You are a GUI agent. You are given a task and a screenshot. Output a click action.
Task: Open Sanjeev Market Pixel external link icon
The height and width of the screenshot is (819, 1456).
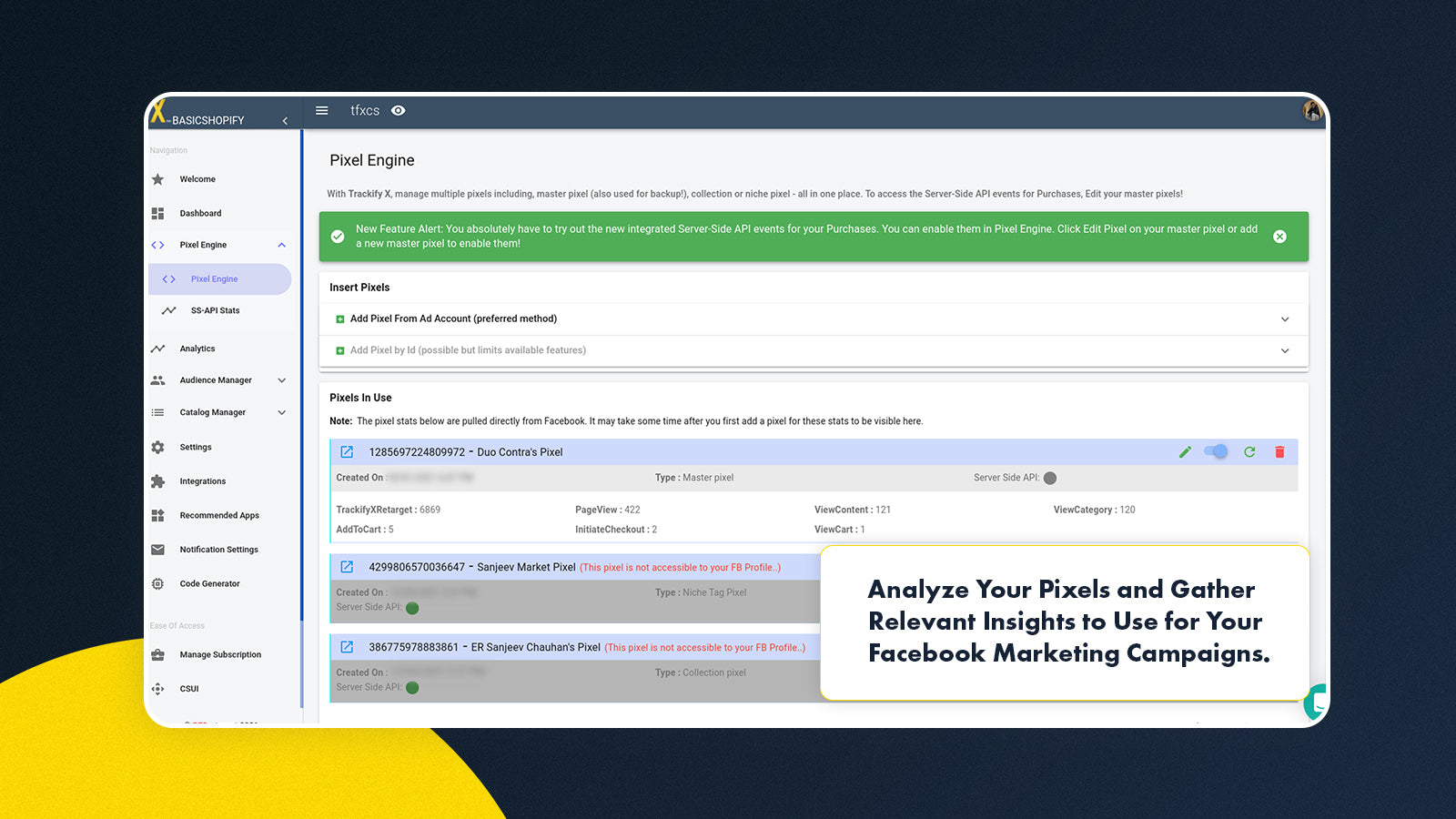coord(347,567)
